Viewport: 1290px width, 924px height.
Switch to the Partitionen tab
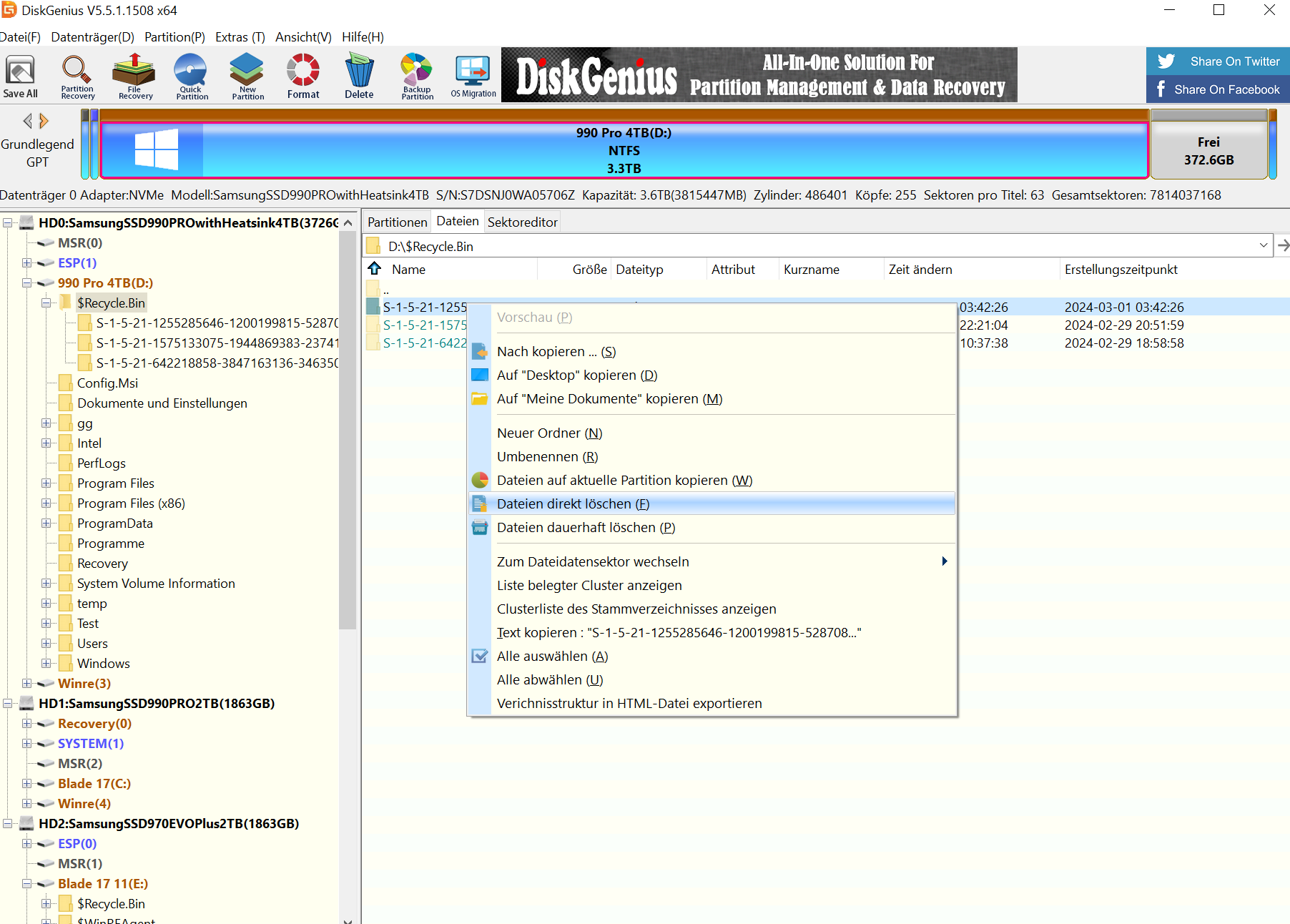[x=397, y=222]
